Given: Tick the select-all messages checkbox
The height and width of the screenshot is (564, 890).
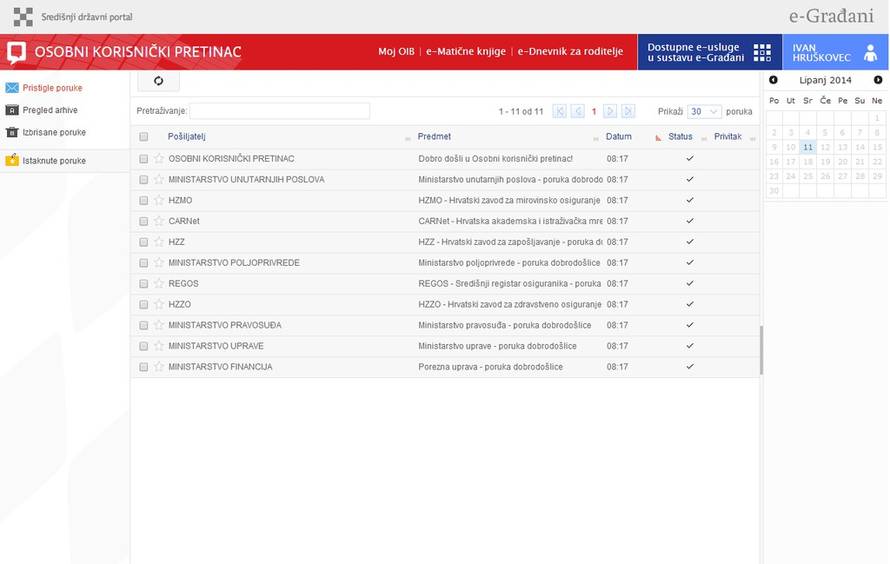Looking at the screenshot, I should (x=144, y=137).
